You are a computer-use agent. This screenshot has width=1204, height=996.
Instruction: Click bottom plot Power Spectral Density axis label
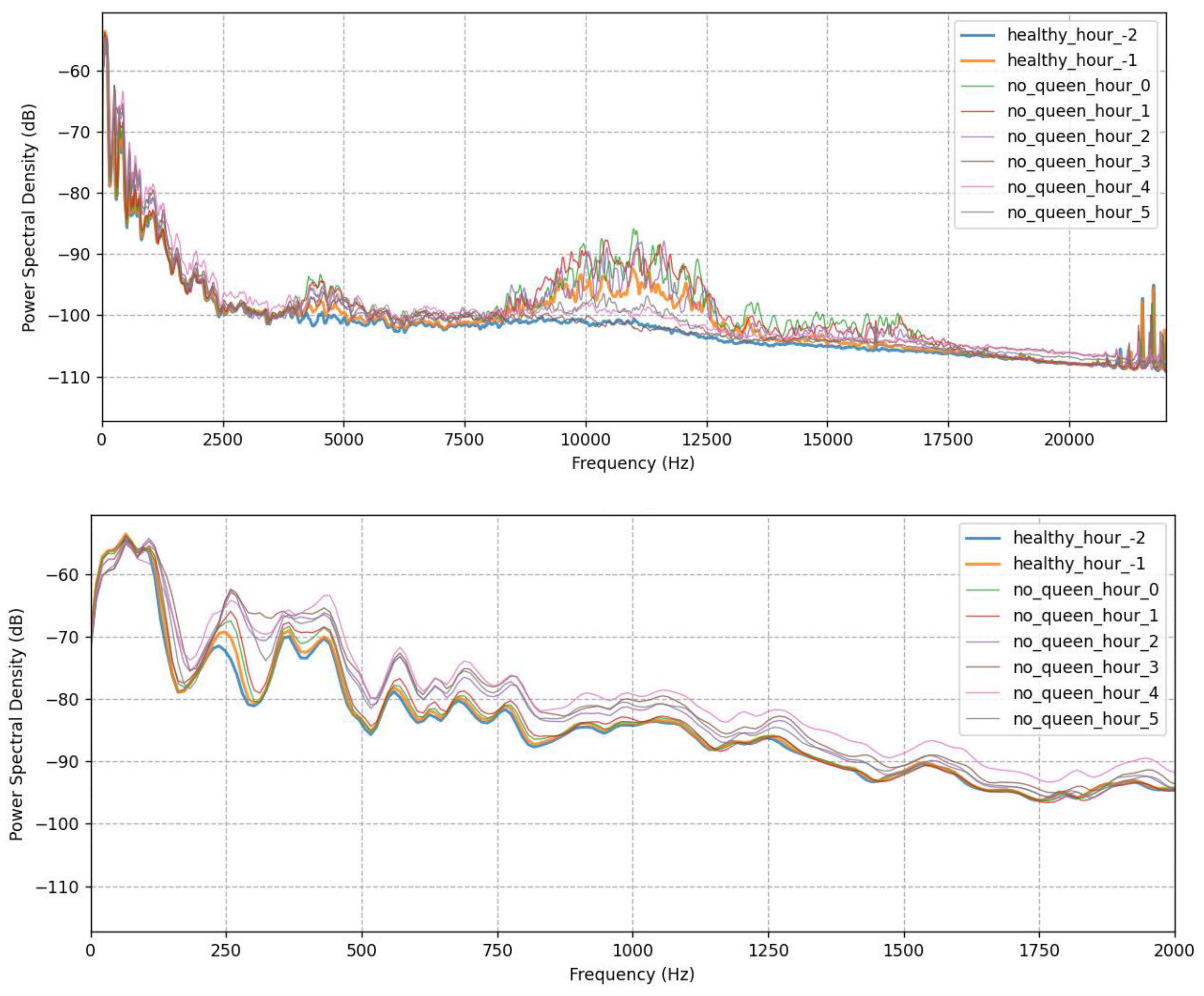[17, 724]
